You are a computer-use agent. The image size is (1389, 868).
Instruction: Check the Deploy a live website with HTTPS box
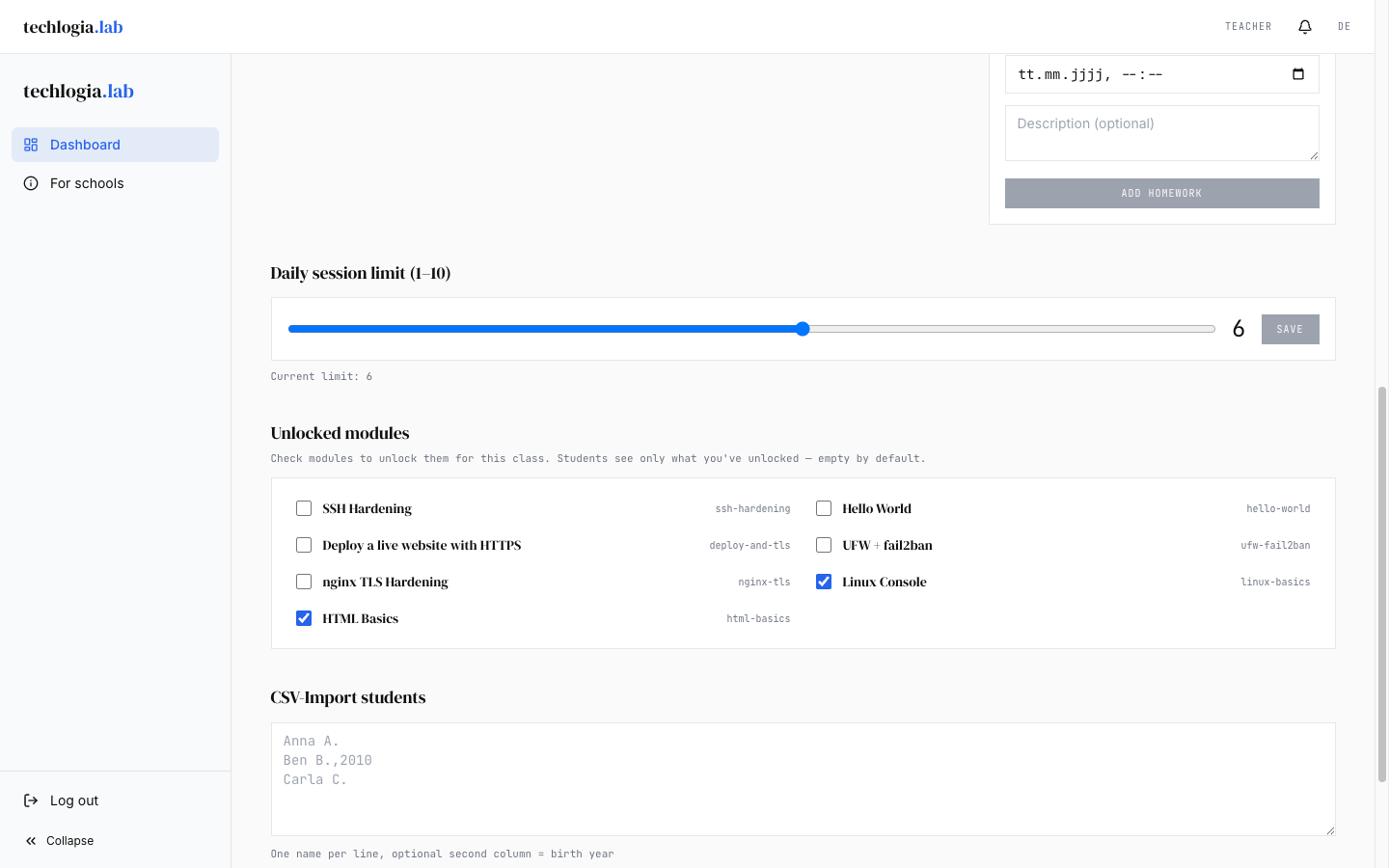[x=304, y=545]
